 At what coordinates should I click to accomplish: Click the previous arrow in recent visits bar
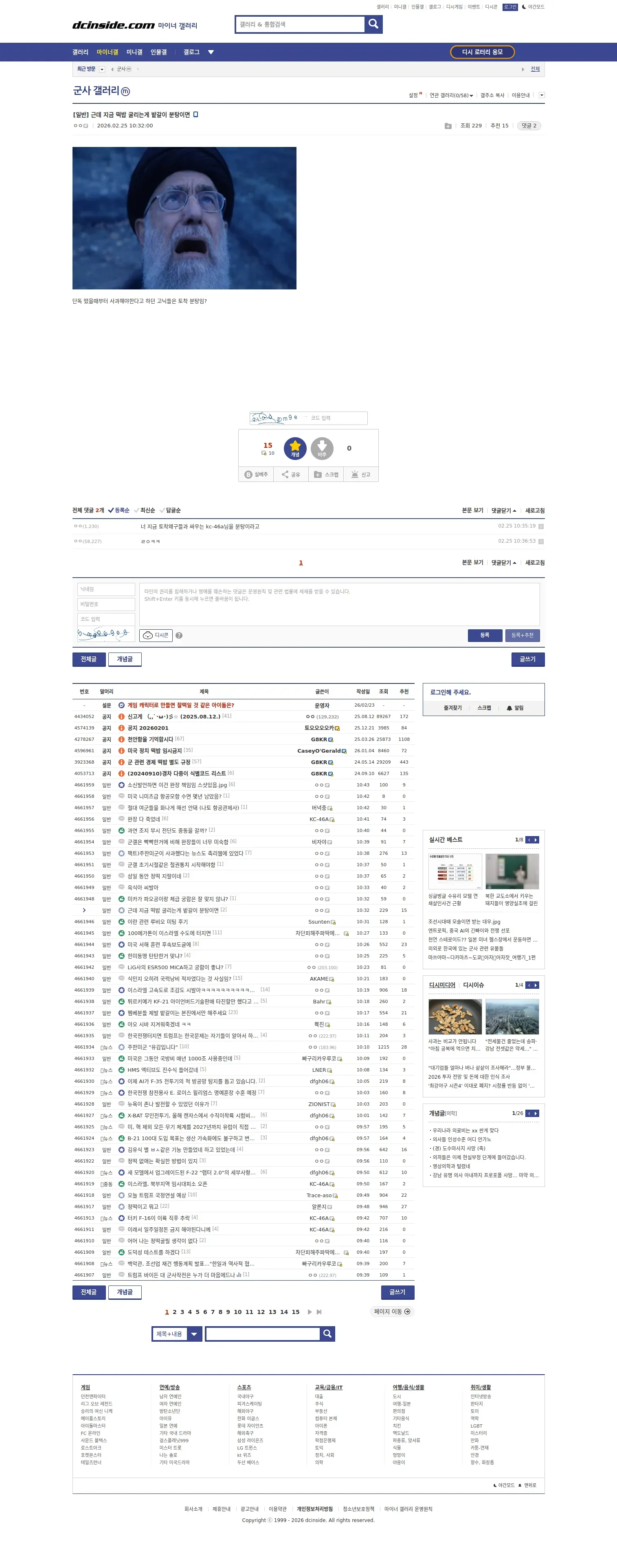pyautogui.click(x=112, y=69)
